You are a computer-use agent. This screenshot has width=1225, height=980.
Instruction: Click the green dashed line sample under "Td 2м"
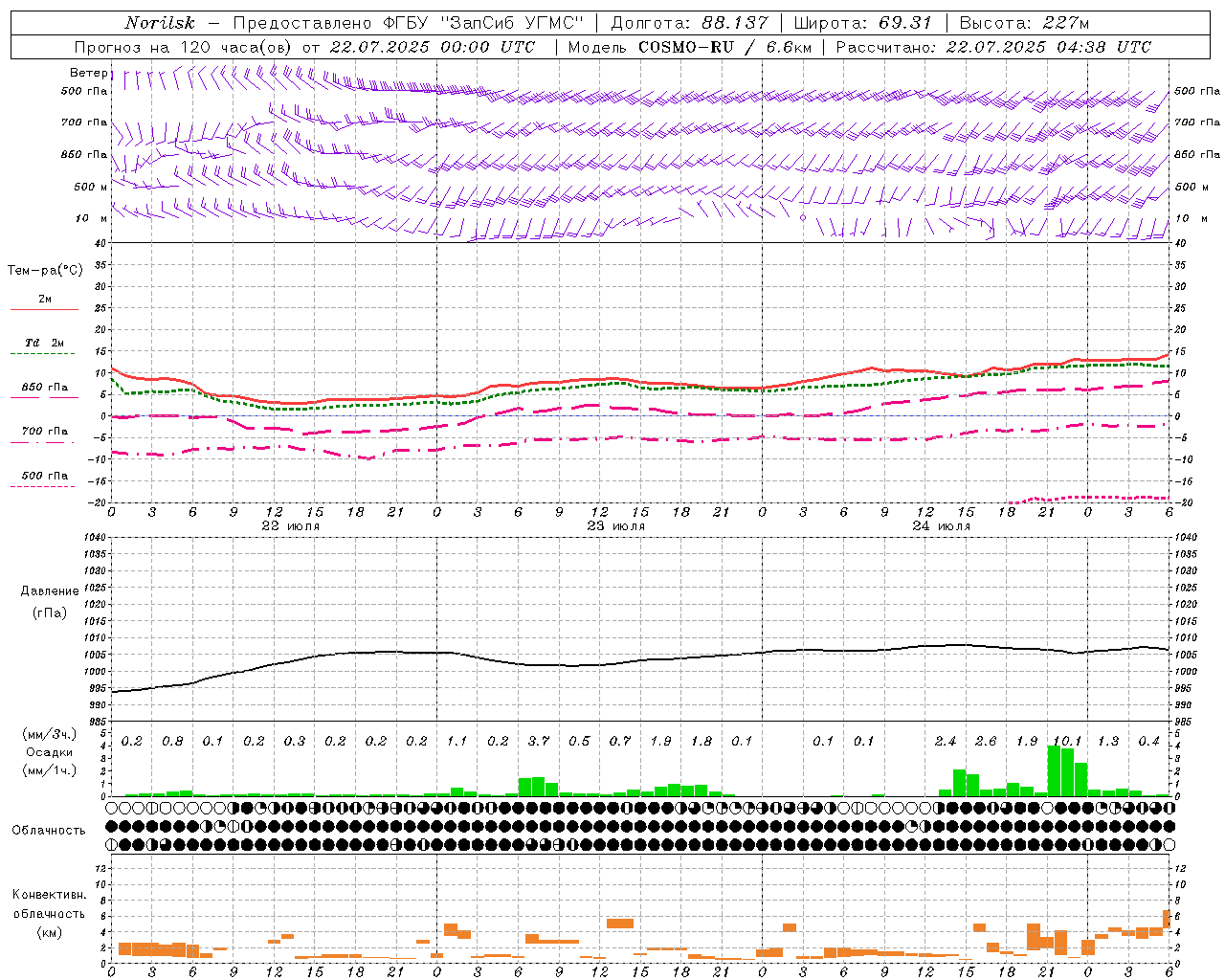(x=42, y=354)
